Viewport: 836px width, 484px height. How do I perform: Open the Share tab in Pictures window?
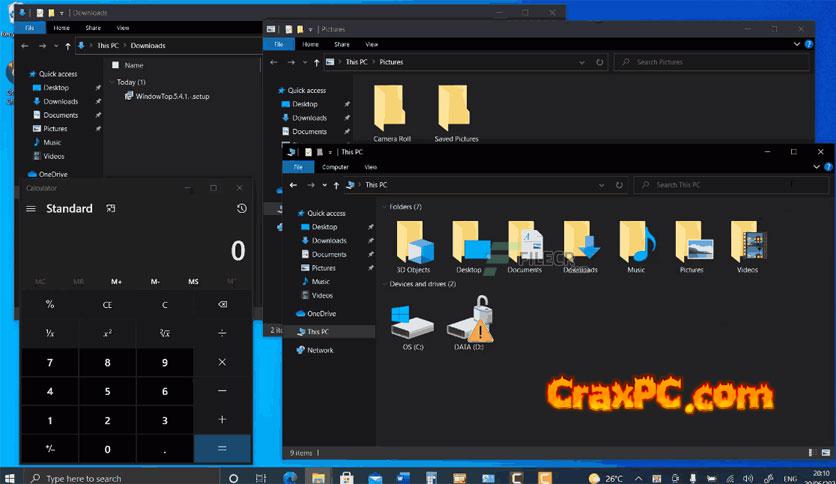tap(342, 45)
